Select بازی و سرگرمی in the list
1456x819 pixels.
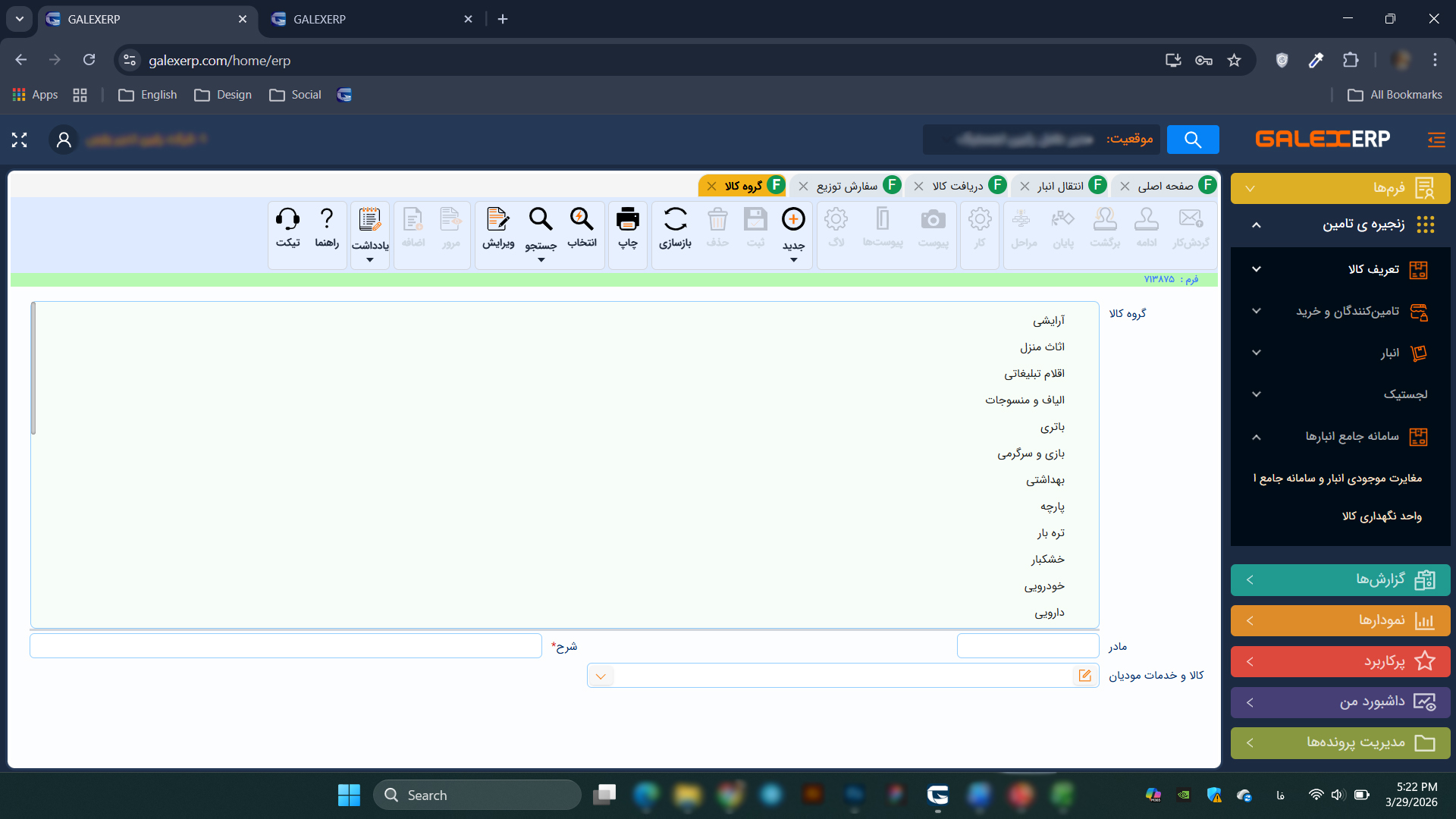(x=1031, y=453)
